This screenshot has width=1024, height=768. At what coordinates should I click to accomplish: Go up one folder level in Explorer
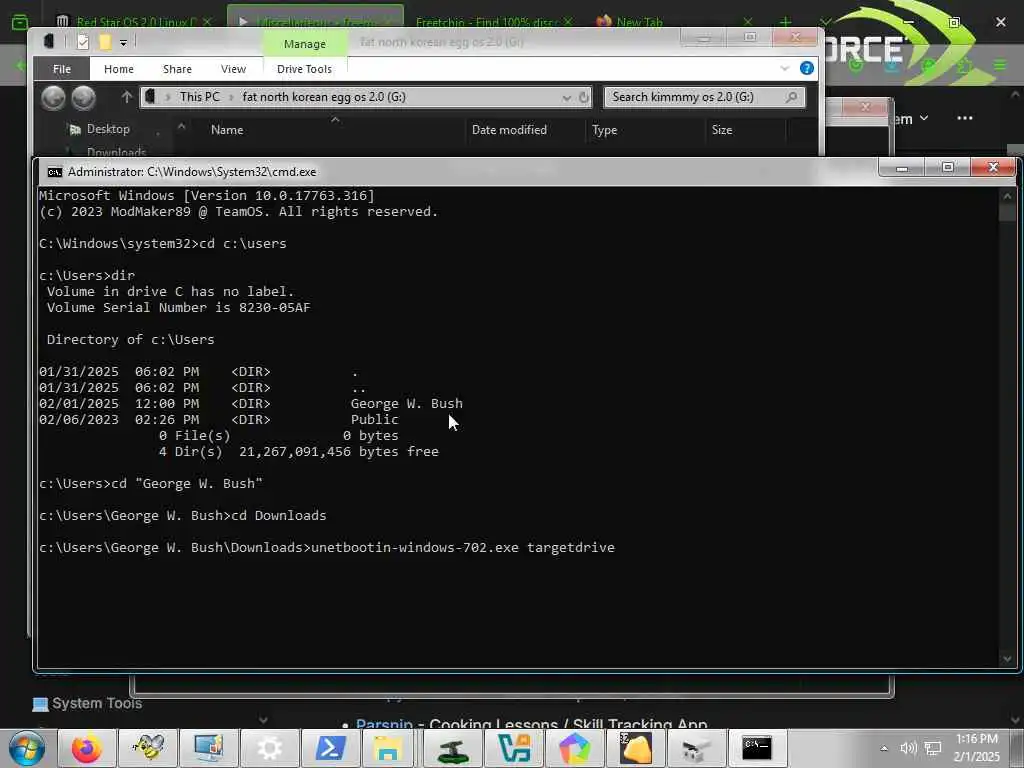click(127, 97)
